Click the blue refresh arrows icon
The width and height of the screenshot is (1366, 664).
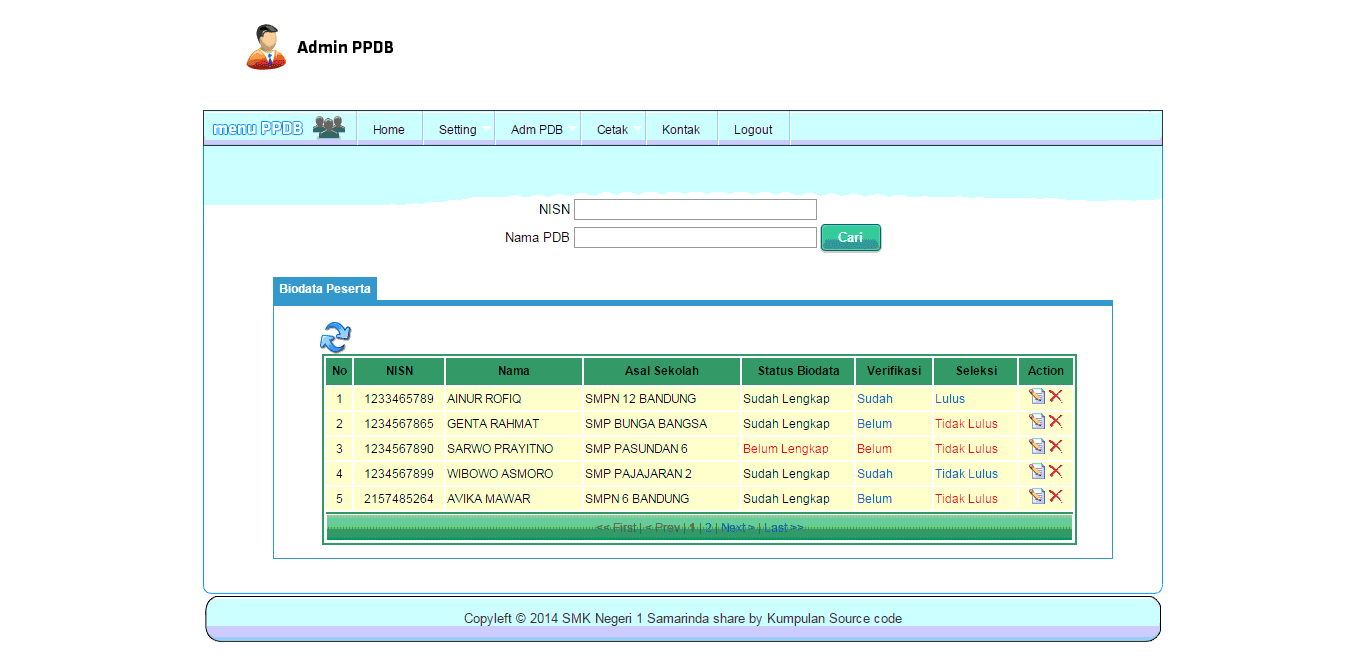[336, 337]
